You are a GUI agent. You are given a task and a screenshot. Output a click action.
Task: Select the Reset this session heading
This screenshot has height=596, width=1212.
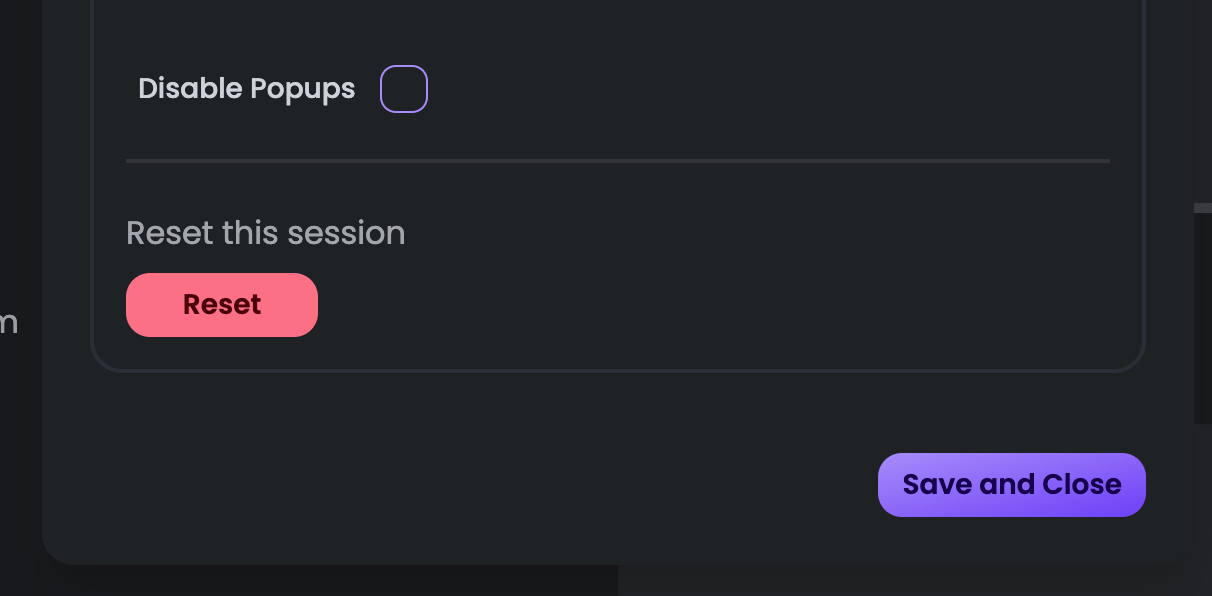266,233
